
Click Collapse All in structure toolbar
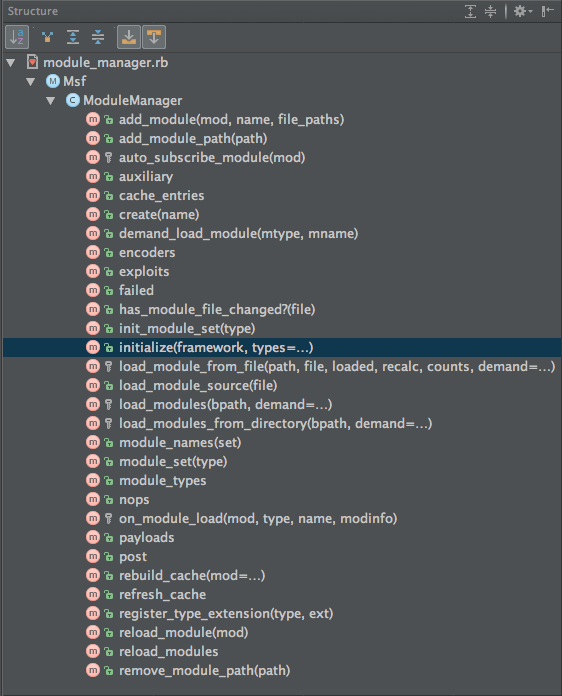point(98,37)
